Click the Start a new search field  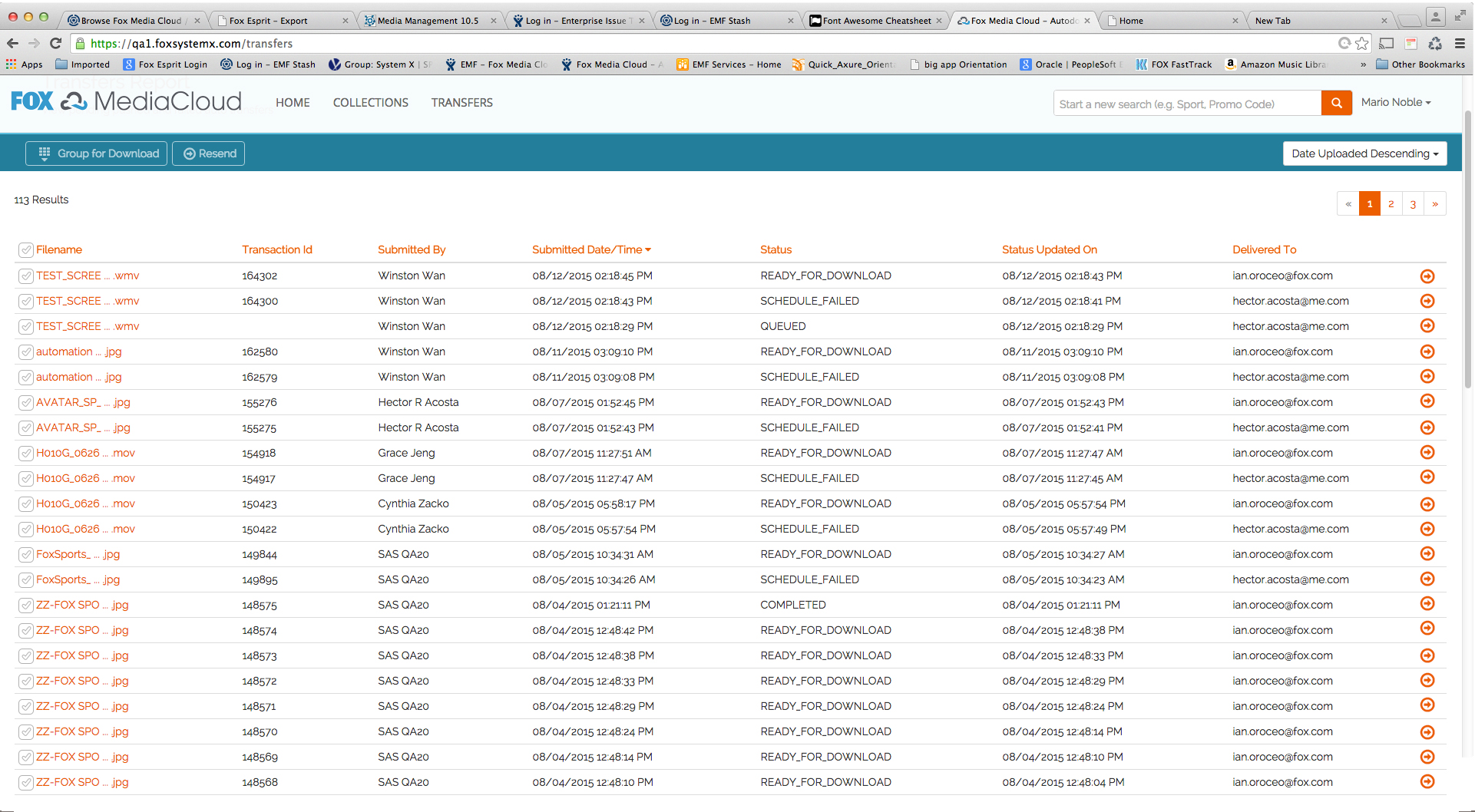click(1186, 104)
